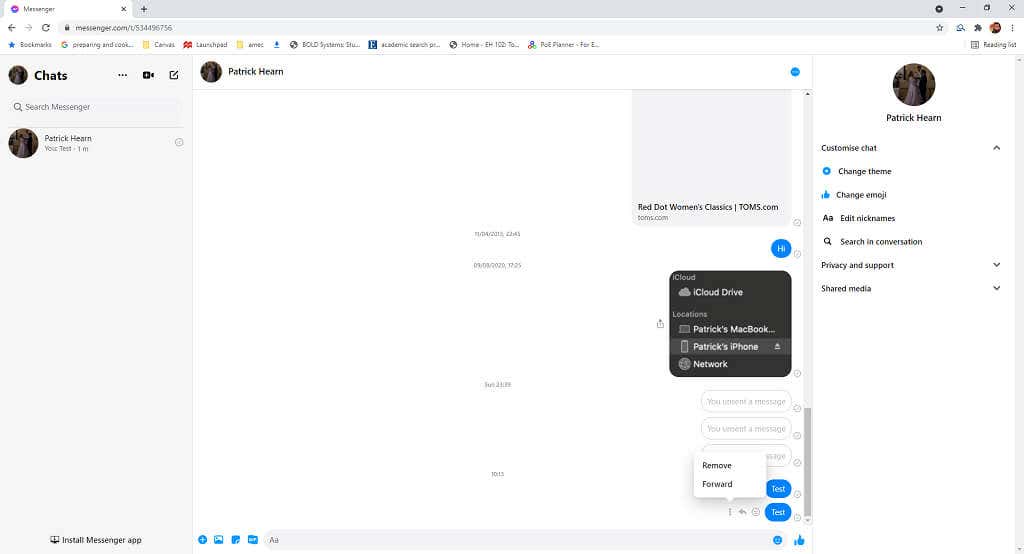This screenshot has width=1024, height=554.
Task: Select Remove from message menu
Action: [717, 466]
